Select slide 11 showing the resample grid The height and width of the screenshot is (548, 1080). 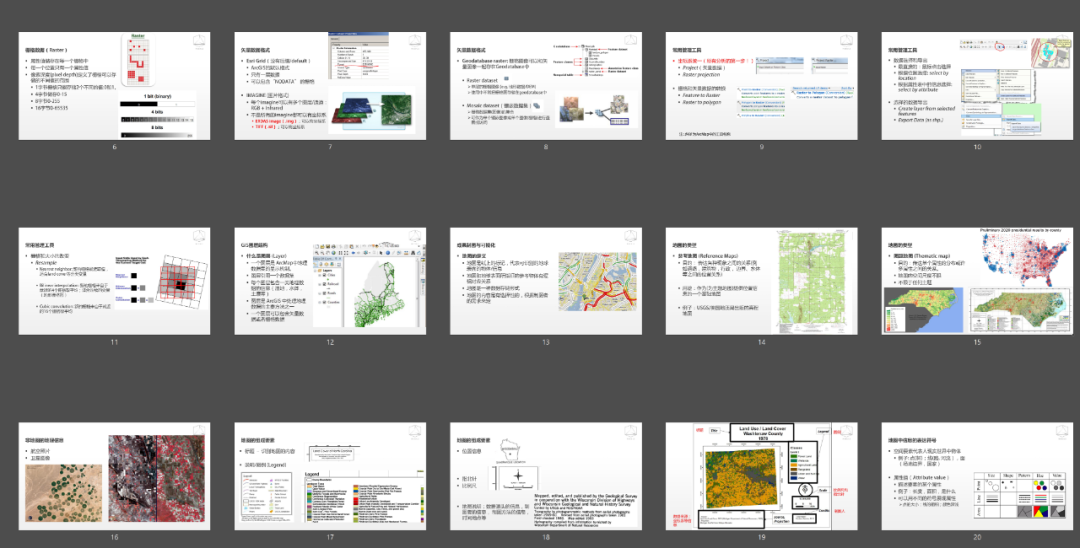(114, 280)
